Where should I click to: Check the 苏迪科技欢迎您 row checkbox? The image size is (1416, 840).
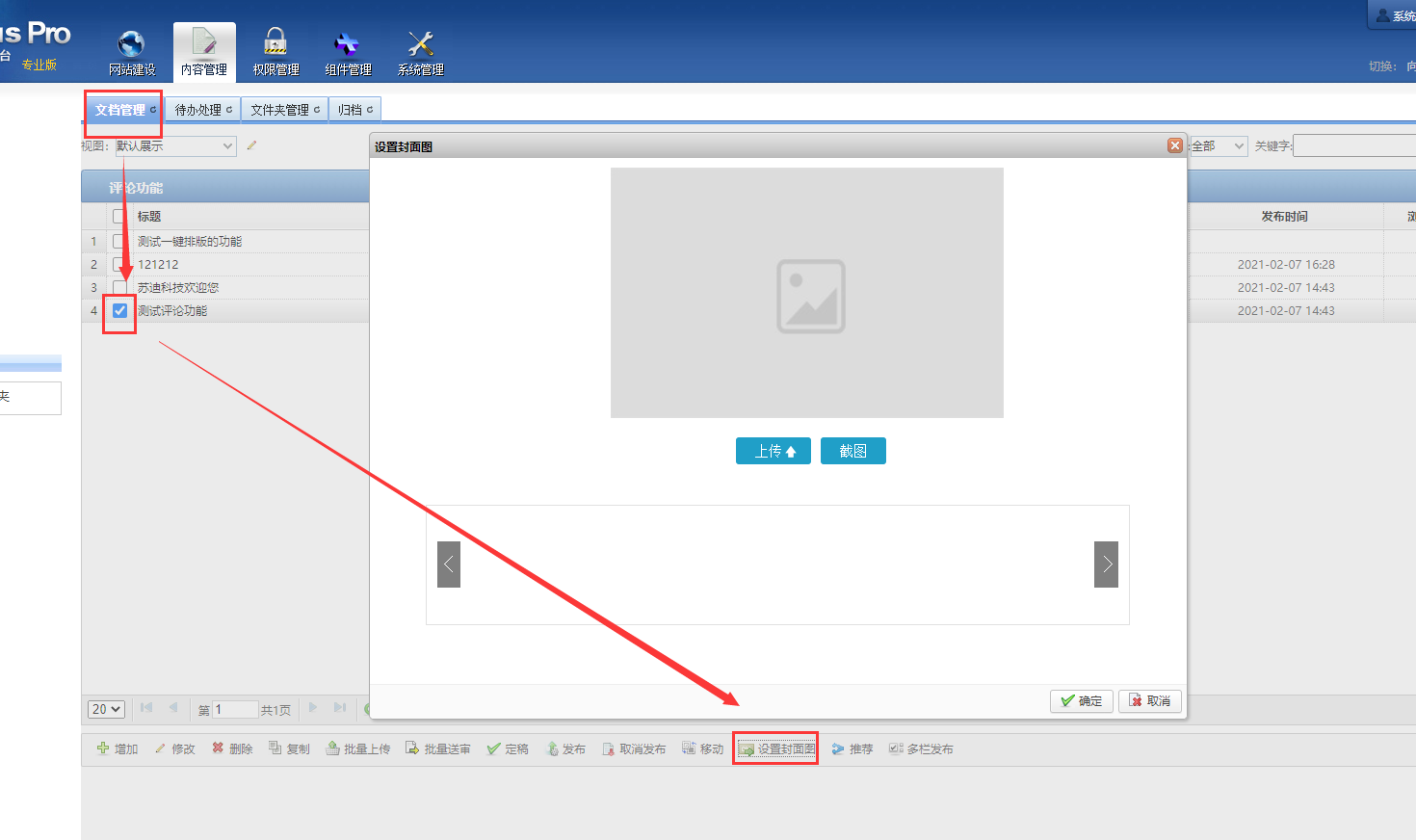119,287
